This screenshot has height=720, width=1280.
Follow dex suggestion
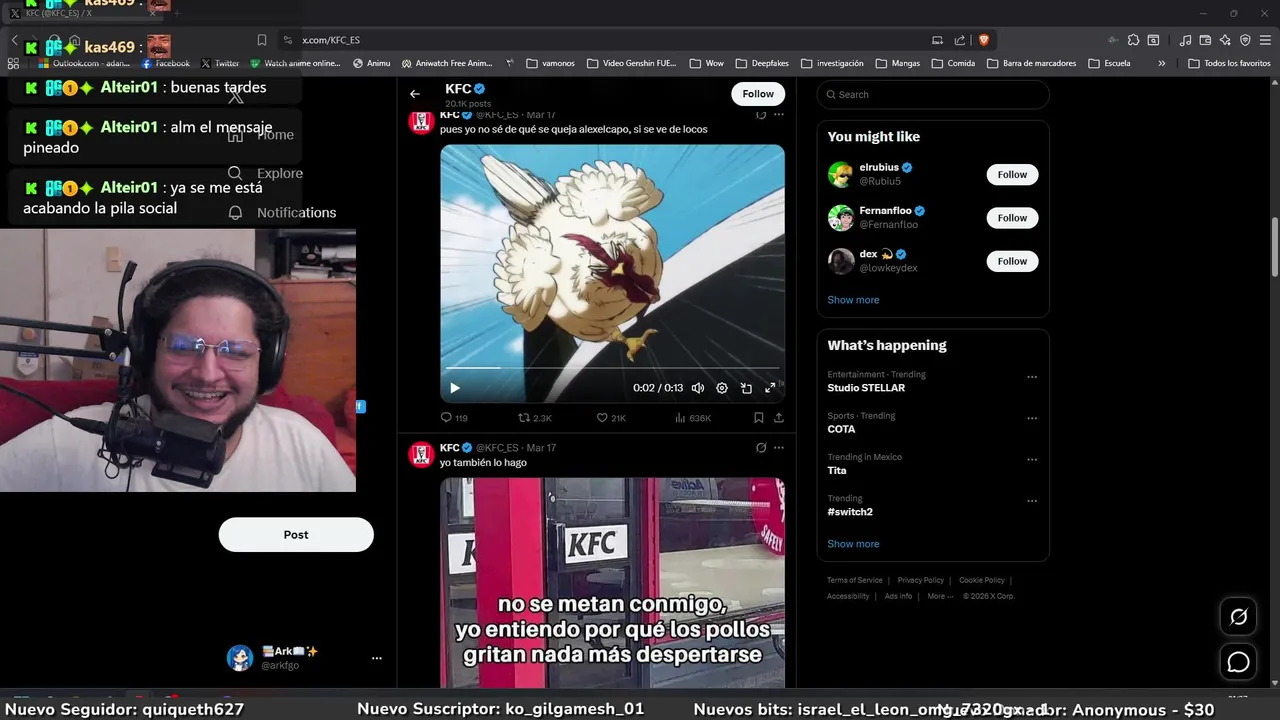pos(1012,261)
